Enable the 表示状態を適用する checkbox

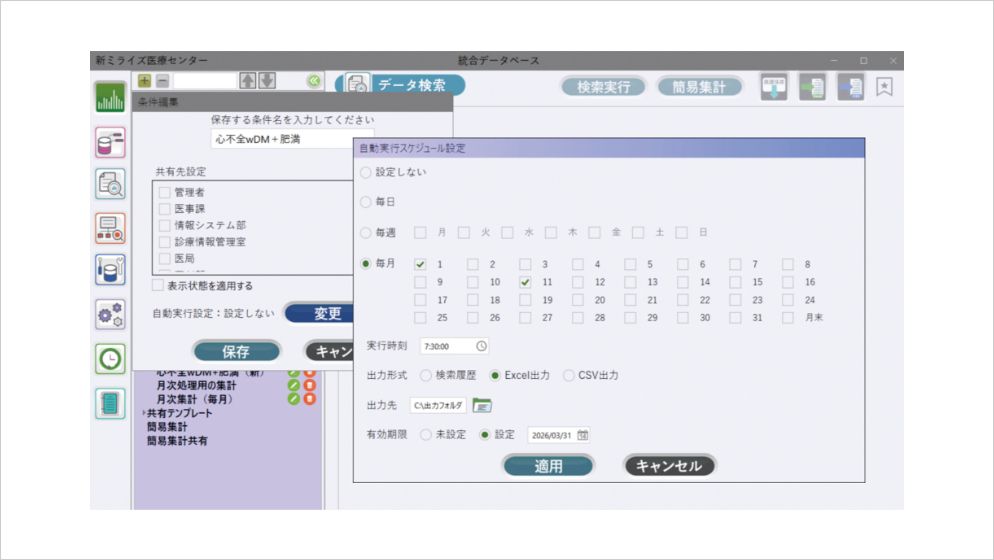click(x=158, y=286)
